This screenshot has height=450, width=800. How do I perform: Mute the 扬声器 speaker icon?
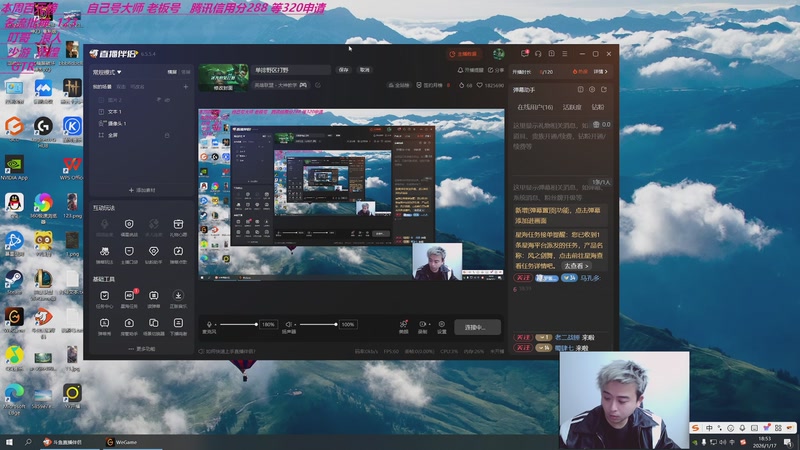288,324
